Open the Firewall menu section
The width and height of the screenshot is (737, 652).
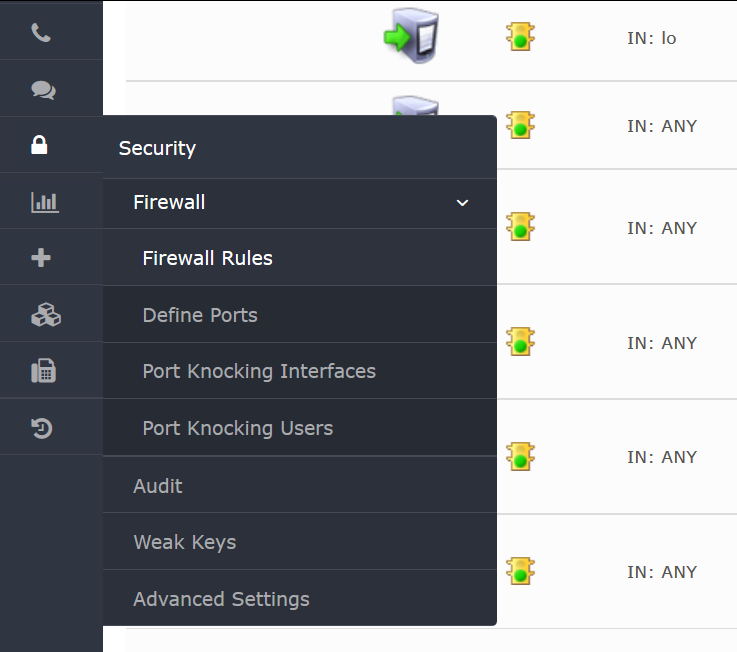(300, 203)
